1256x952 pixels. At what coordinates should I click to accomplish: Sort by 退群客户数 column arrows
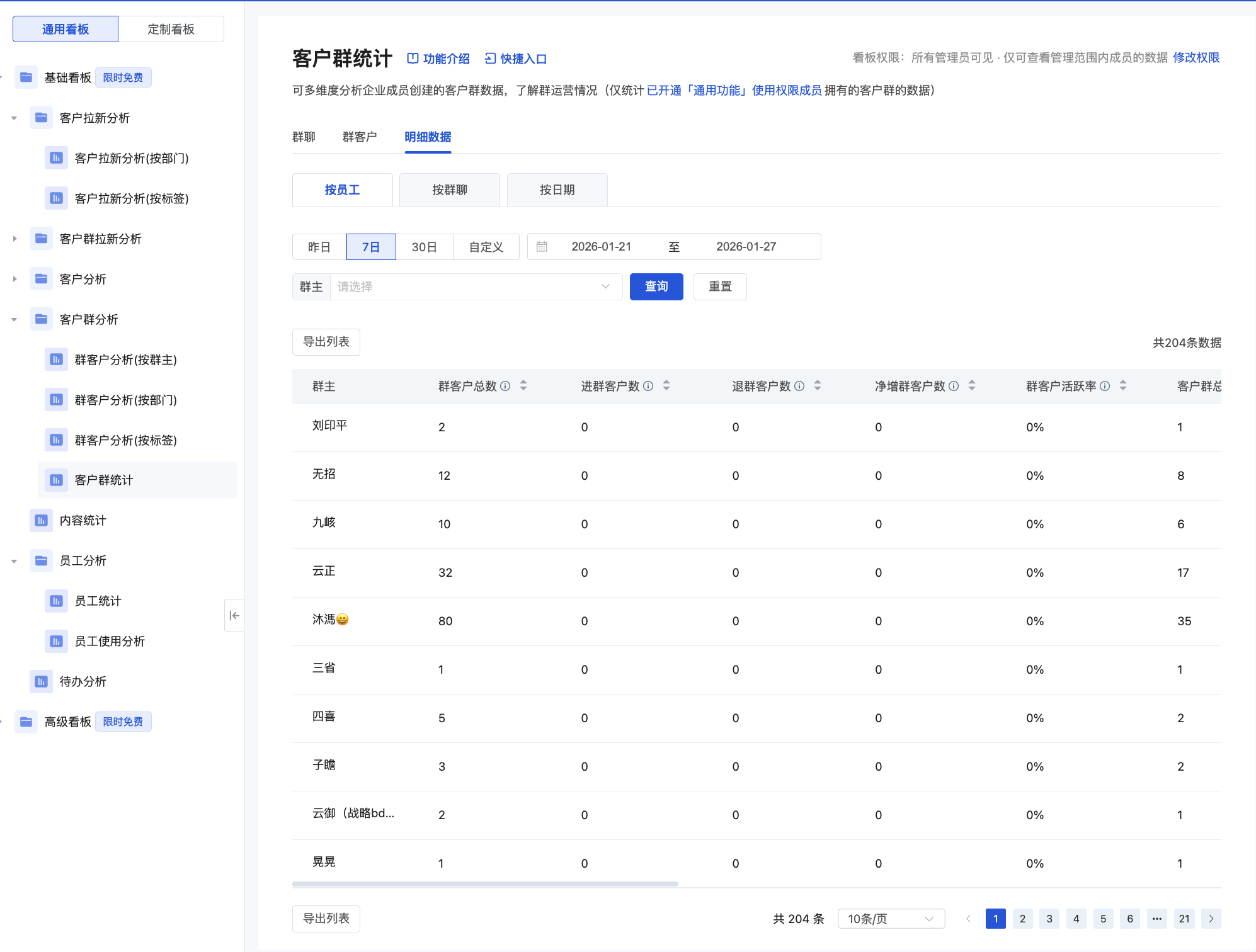coord(818,385)
